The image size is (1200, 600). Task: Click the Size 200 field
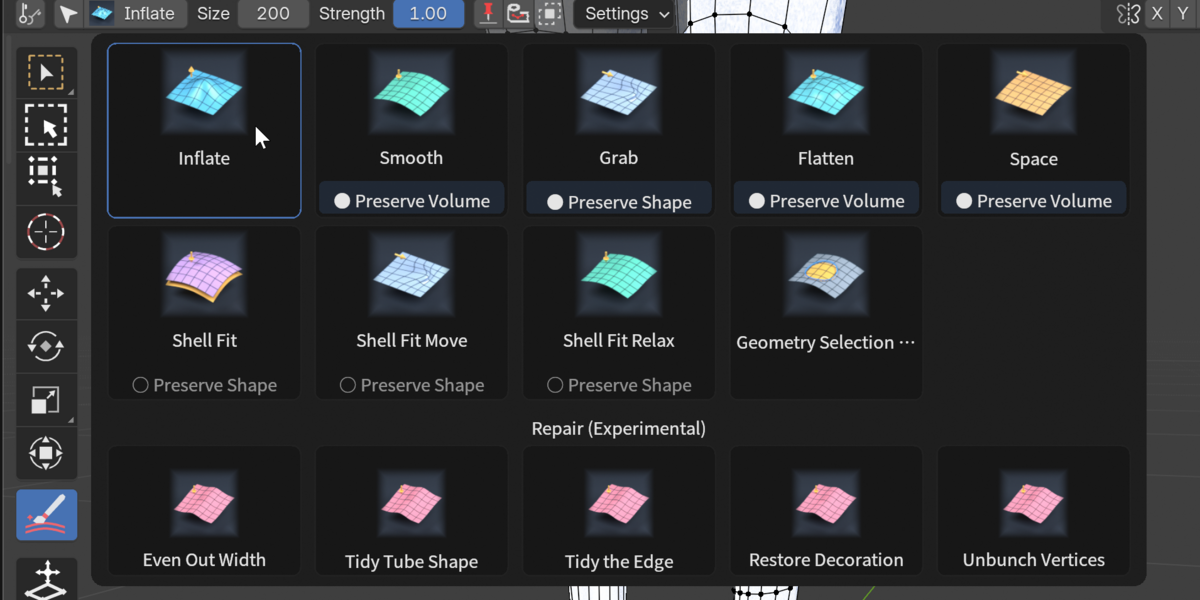pyautogui.click(x=272, y=14)
